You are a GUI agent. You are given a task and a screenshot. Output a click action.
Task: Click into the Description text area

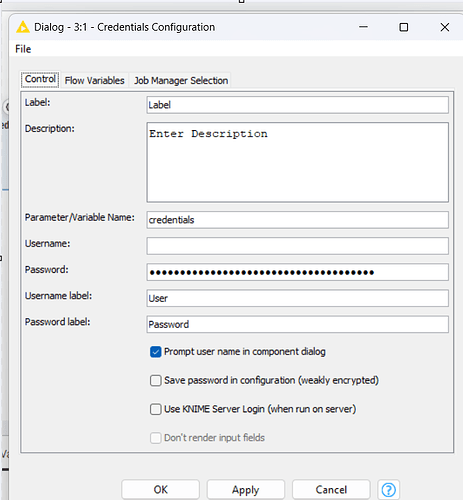pos(298,162)
